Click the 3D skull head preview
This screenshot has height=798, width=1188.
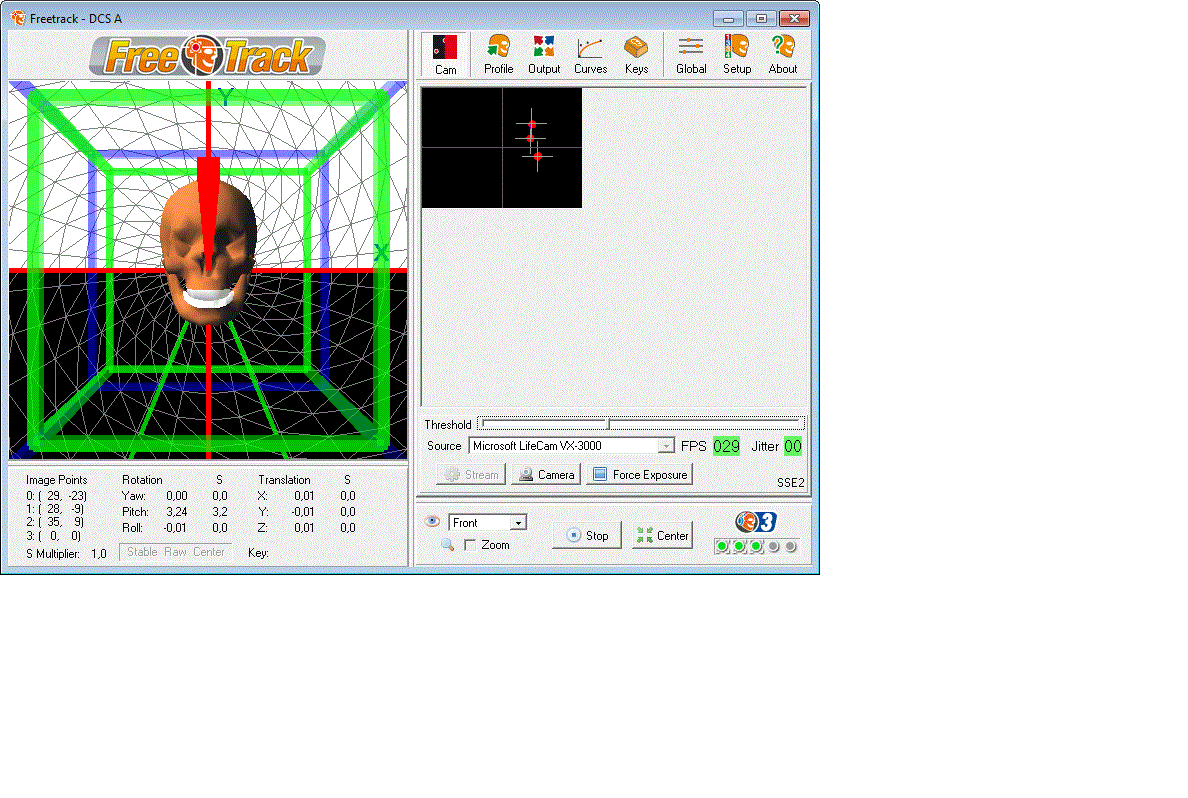coord(208,253)
